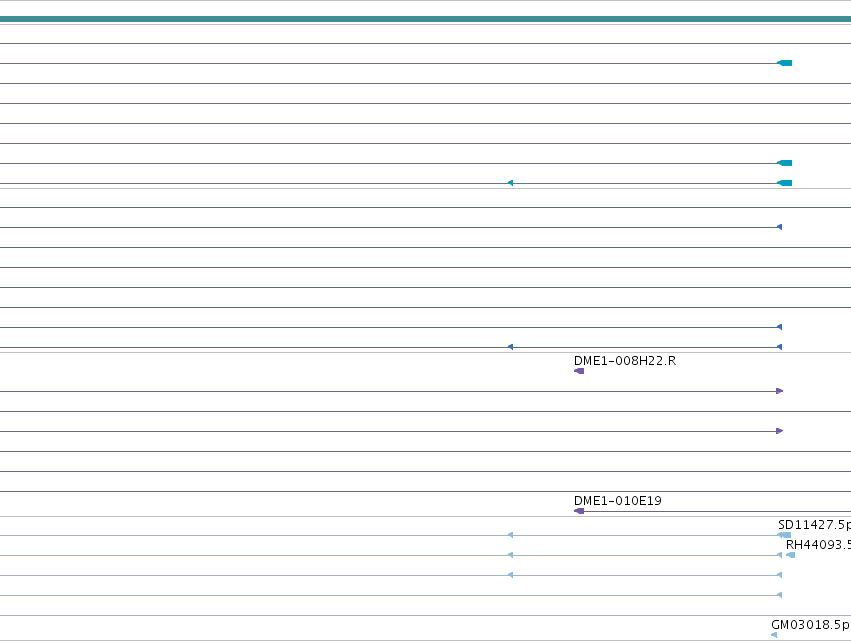Click the light-blue block under SD11427.5p
Screen dimensions: 851x641
coord(785,535)
